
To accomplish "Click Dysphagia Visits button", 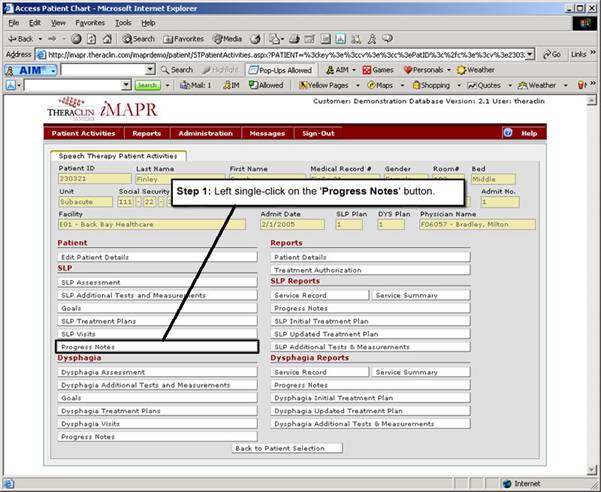I will pos(157,424).
